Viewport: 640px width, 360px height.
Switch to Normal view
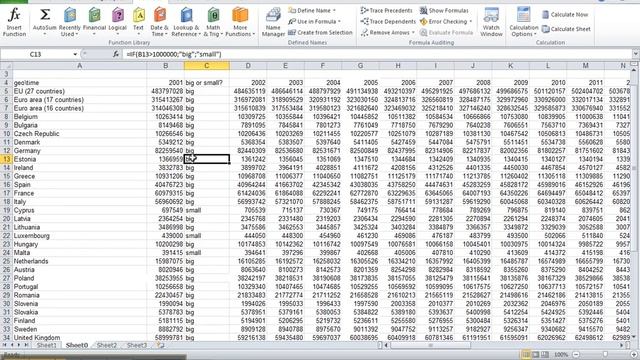tap(526, 354)
